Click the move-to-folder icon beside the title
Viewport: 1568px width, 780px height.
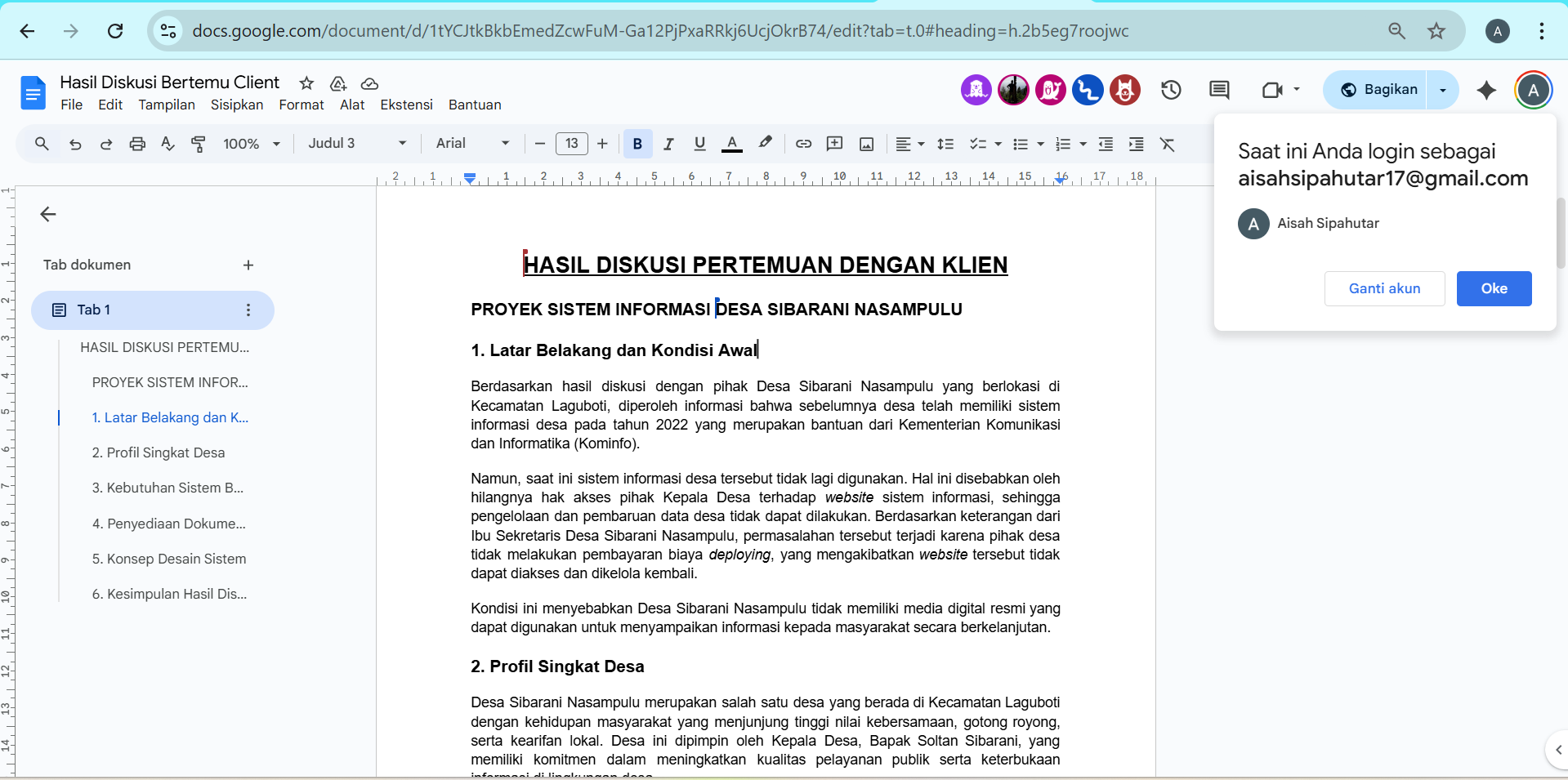coord(338,83)
